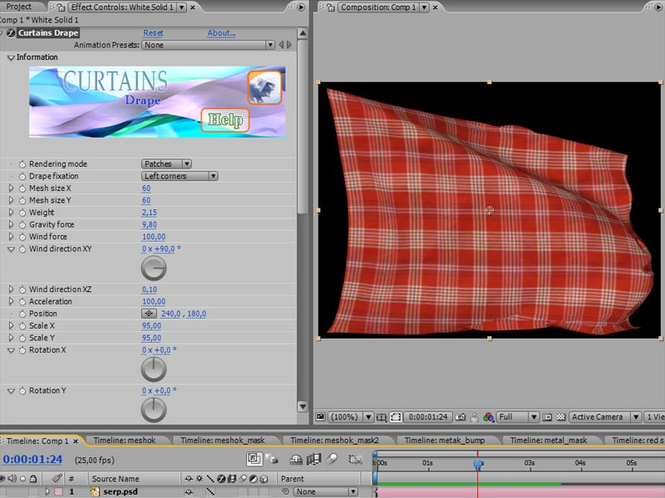Open the Rendering mode Patches dropdown
665x498 pixels.
tap(166, 164)
